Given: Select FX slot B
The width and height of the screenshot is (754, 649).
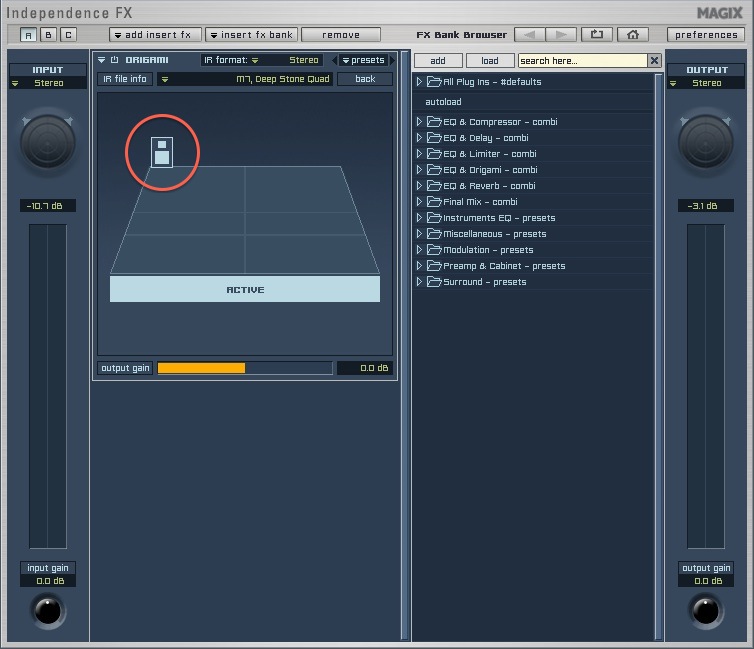Looking at the screenshot, I should 48,35.
